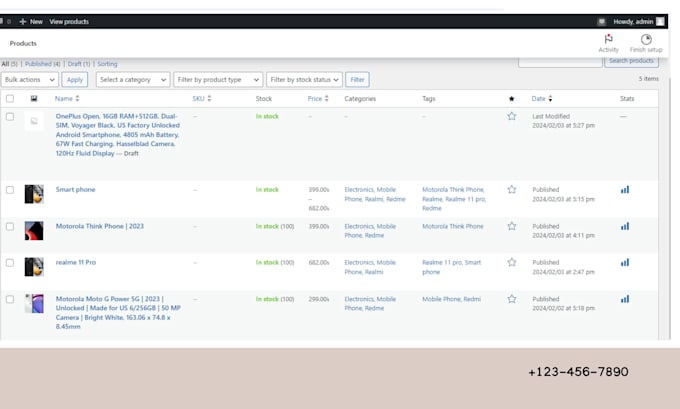Show Published products filter
680x409 pixels.
point(42,64)
